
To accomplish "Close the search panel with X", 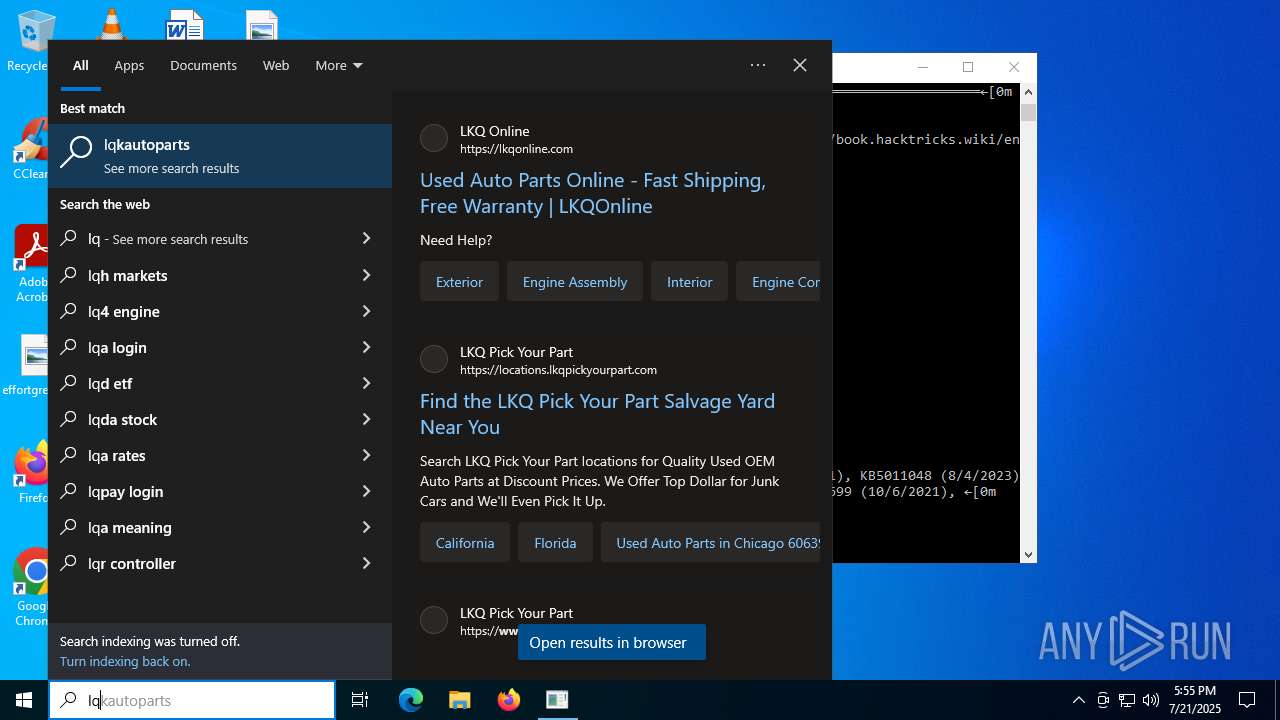I will [x=800, y=65].
